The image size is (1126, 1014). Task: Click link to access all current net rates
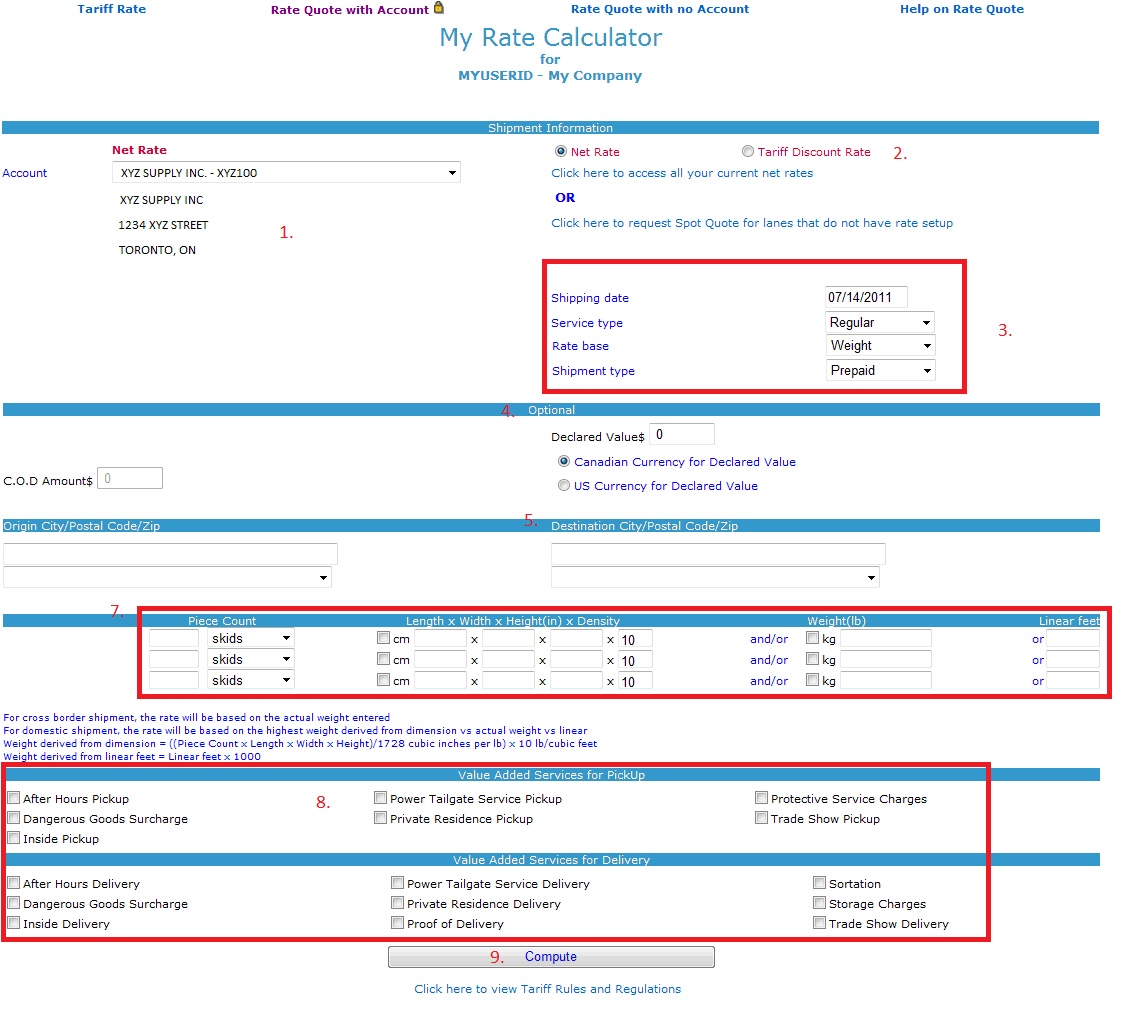pyautogui.click(x=682, y=173)
